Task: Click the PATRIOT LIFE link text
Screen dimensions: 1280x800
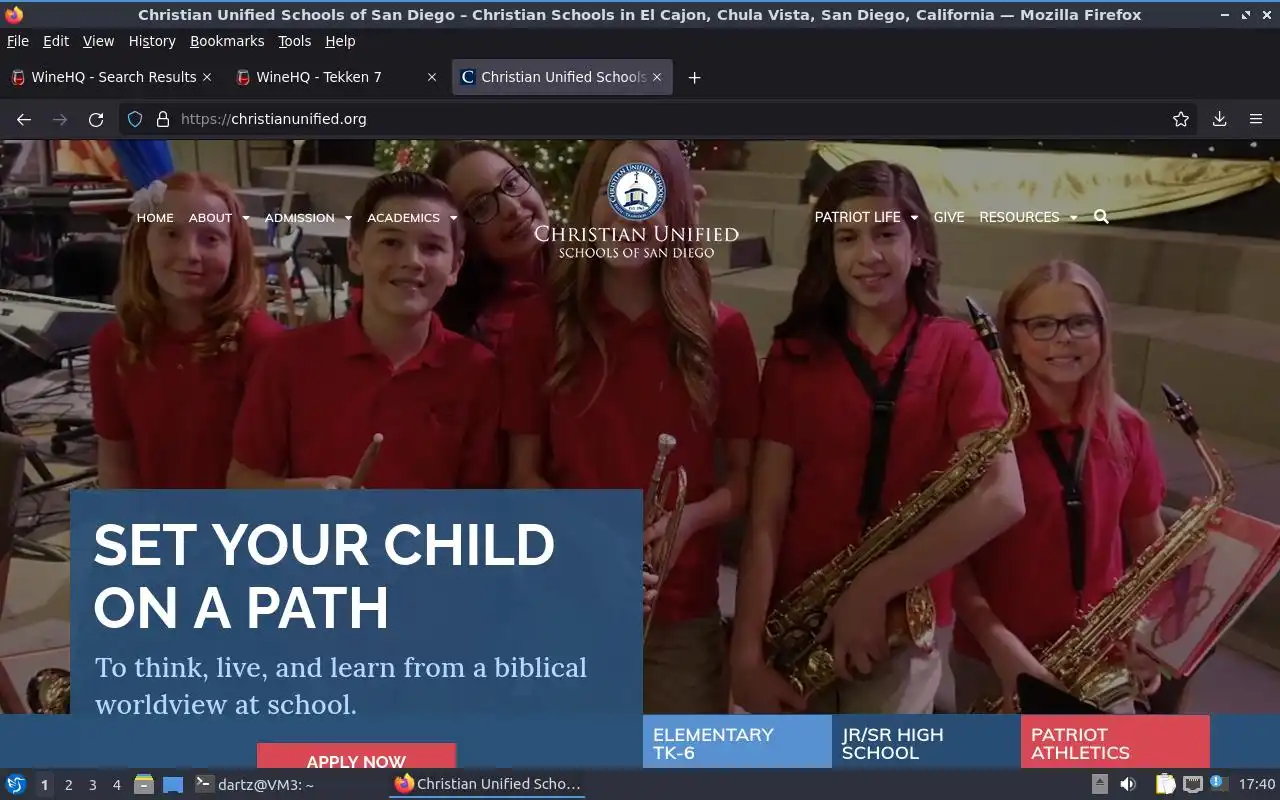Action: (x=857, y=217)
